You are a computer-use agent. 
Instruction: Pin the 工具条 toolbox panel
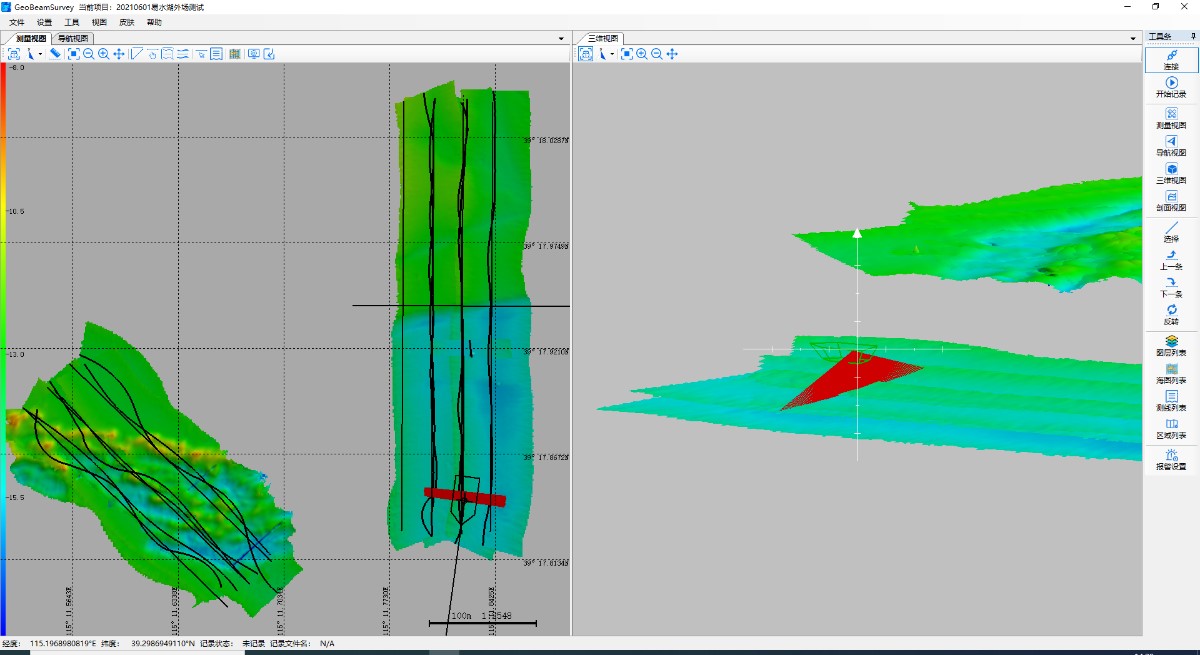[x=1192, y=37]
